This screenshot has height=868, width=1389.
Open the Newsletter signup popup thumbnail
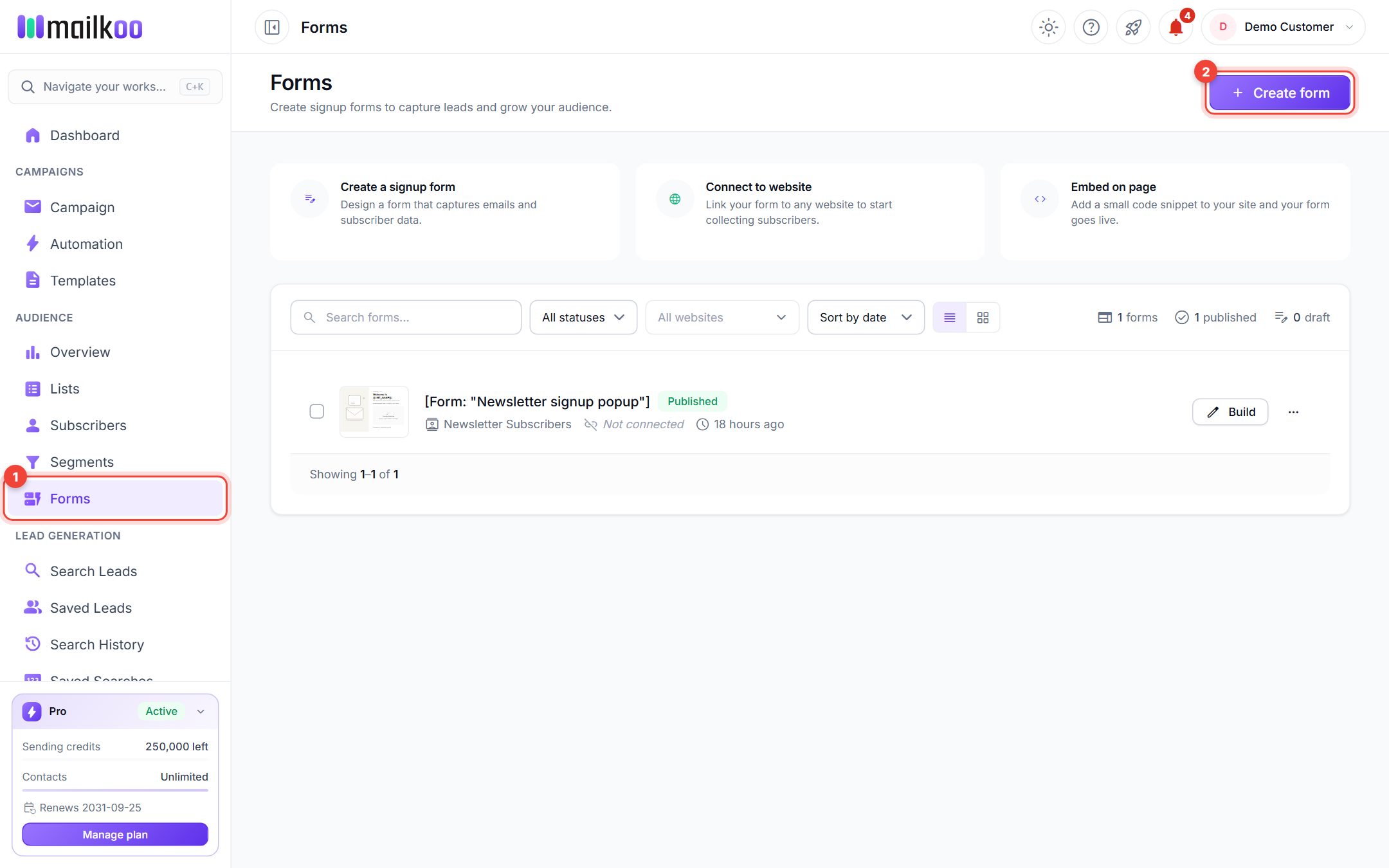pos(374,411)
